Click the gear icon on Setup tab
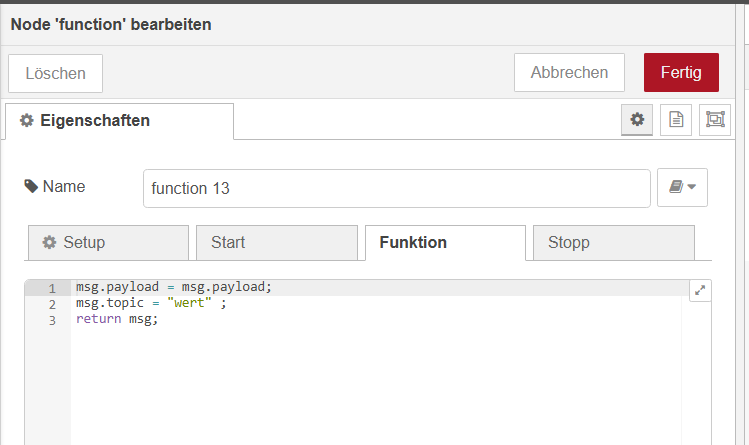The image size is (749, 445). pyautogui.click(x=49, y=243)
